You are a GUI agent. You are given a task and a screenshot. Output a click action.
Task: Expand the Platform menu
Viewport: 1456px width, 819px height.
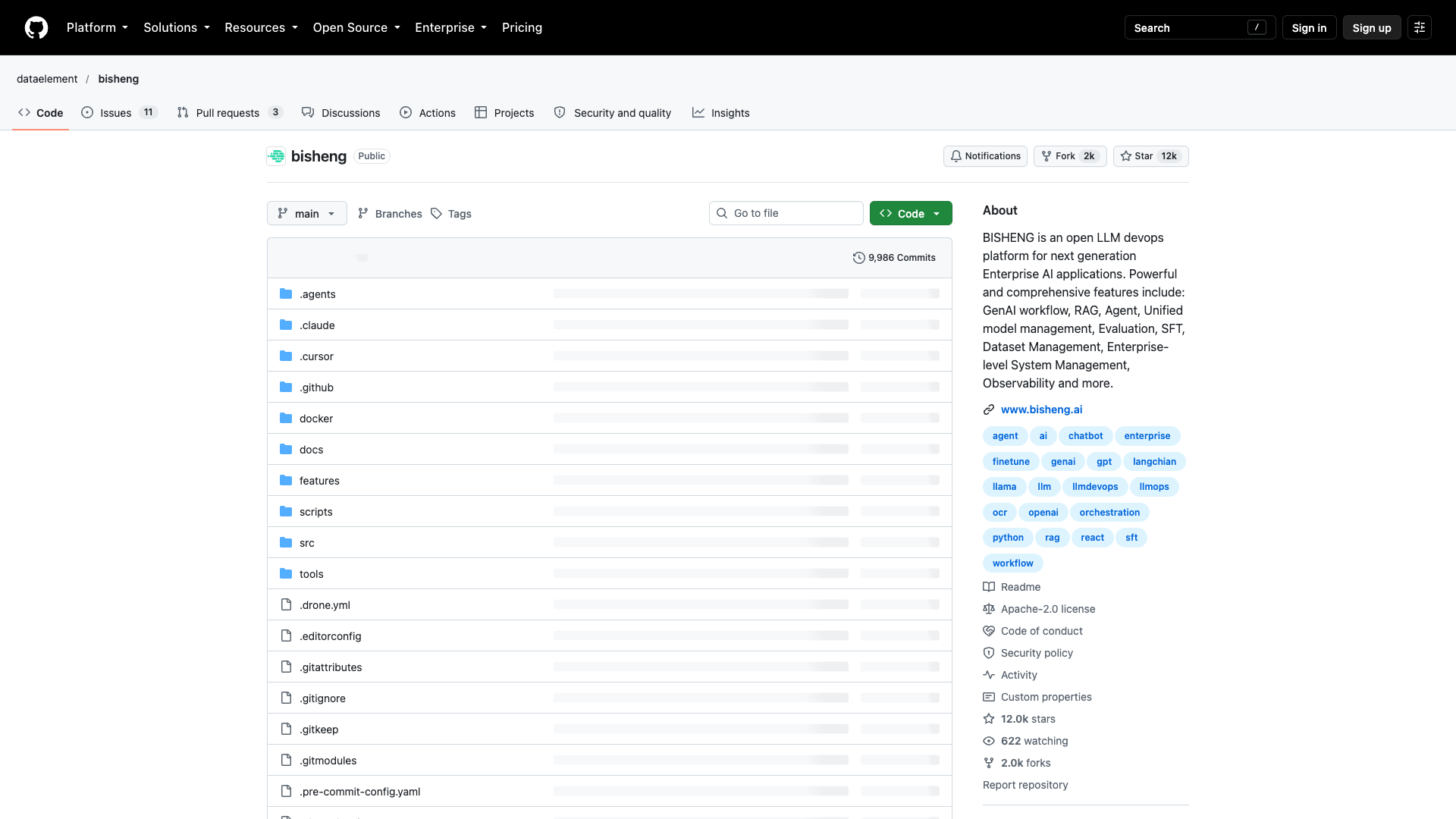(x=97, y=27)
